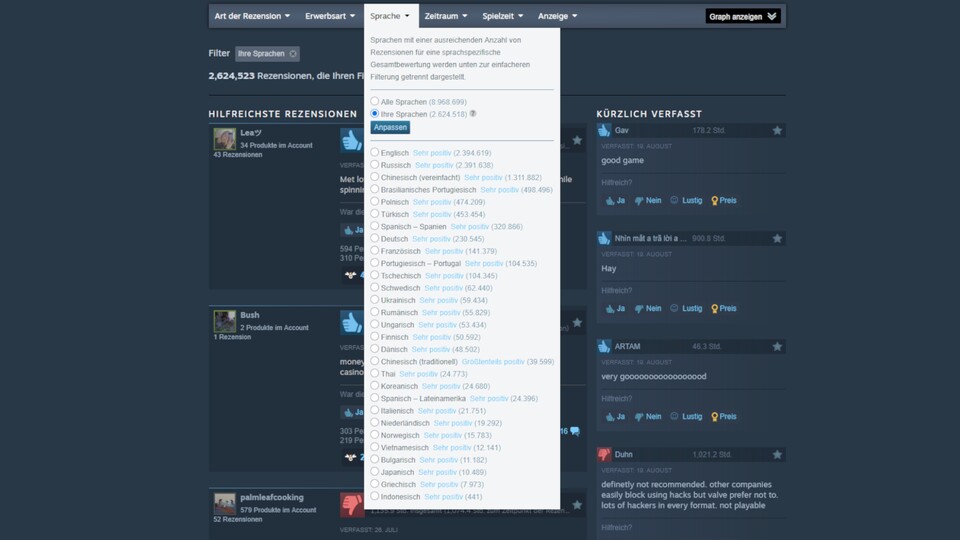Open the 'Erwerbsart' filter menu
960x540 pixels.
331,16
